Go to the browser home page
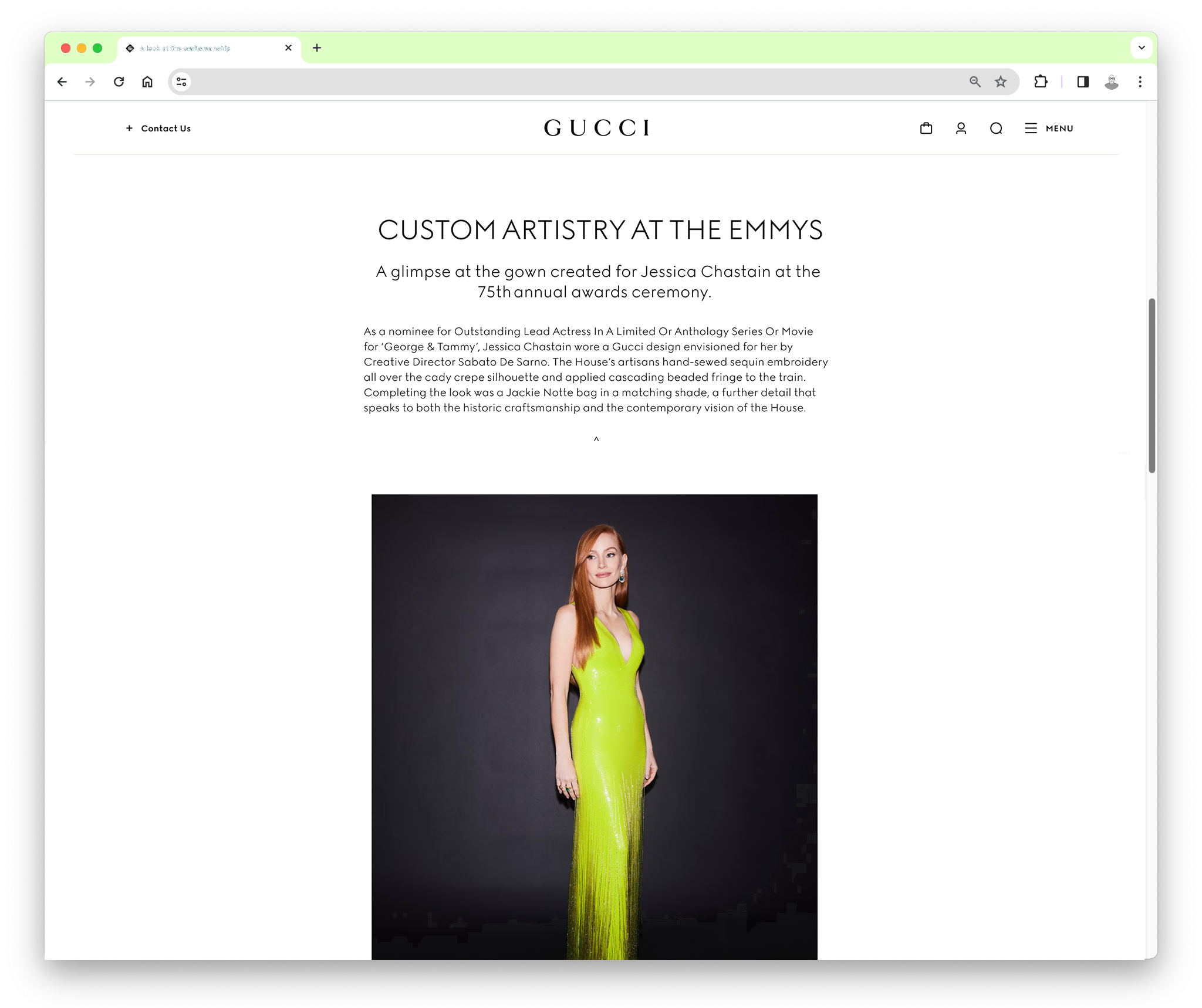 coord(147,82)
